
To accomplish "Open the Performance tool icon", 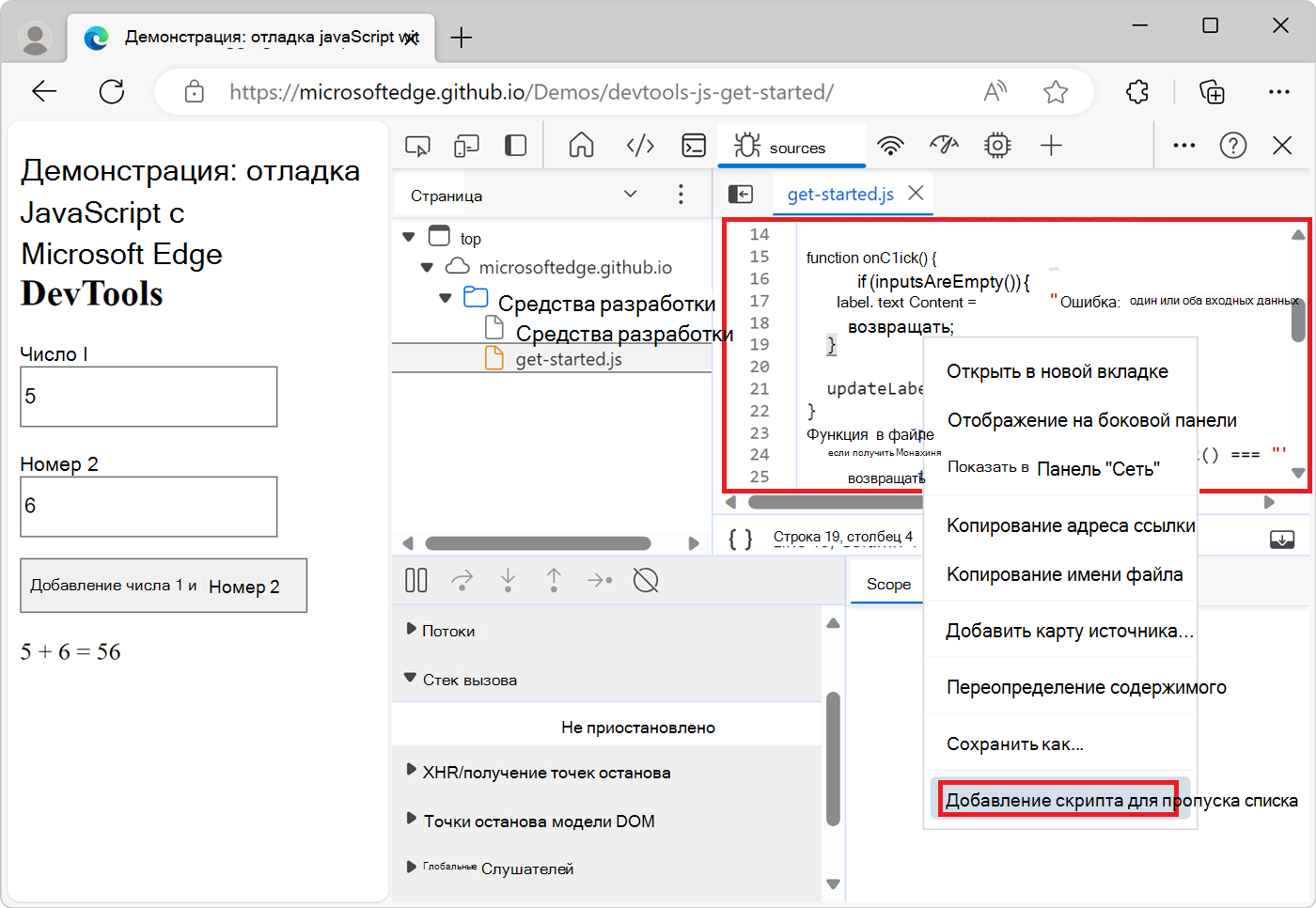I will (944, 146).
